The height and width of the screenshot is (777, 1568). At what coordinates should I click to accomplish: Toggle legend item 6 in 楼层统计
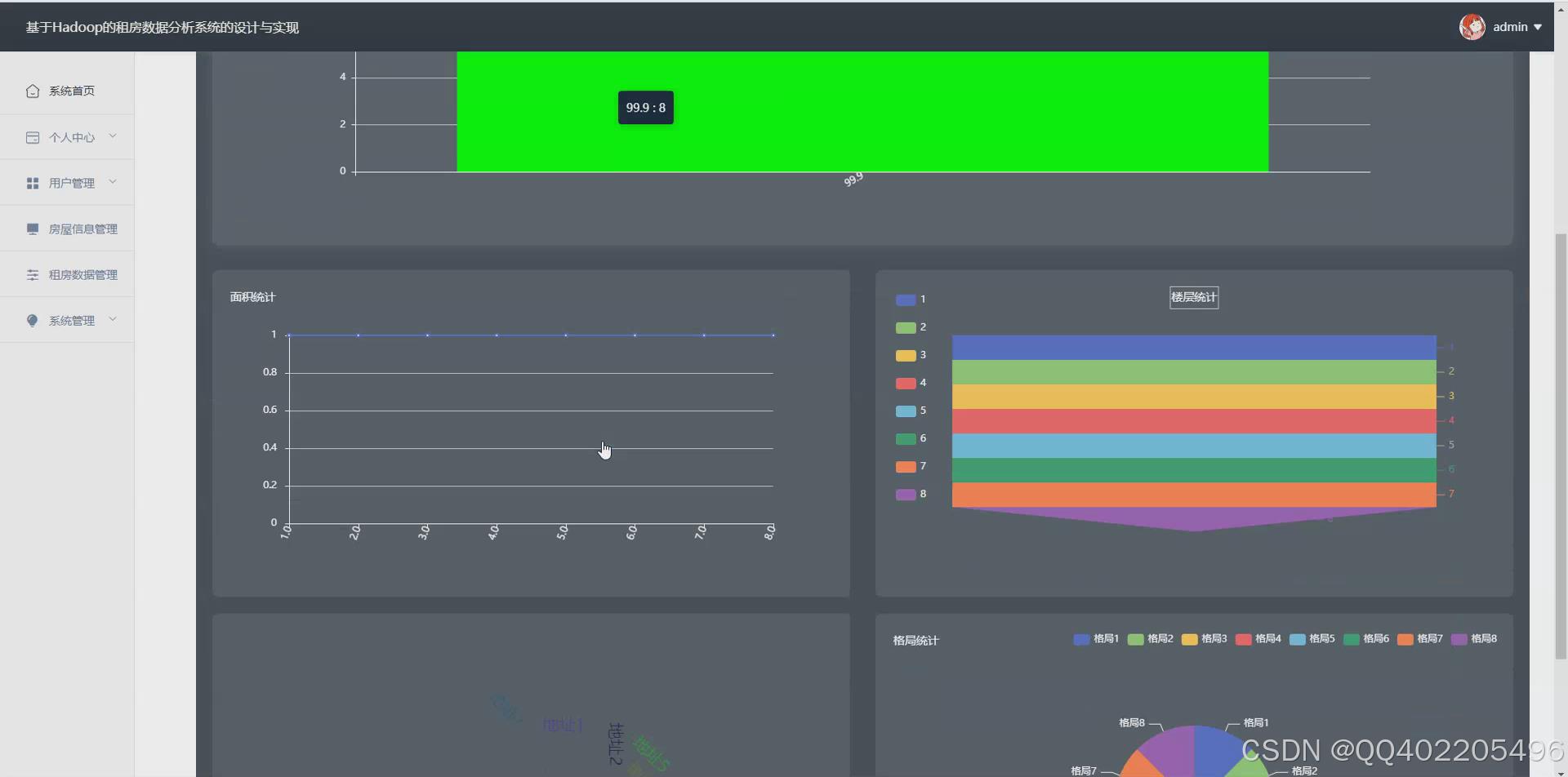(x=911, y=438)
